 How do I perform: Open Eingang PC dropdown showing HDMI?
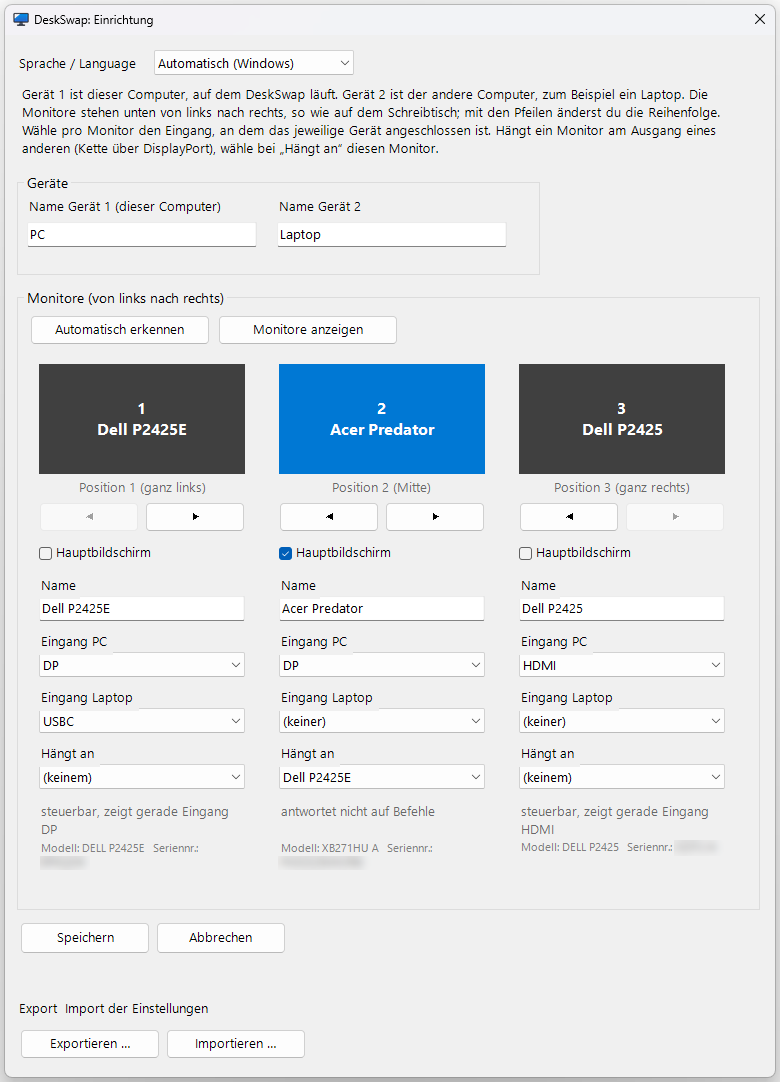click(x=622, y=665)
